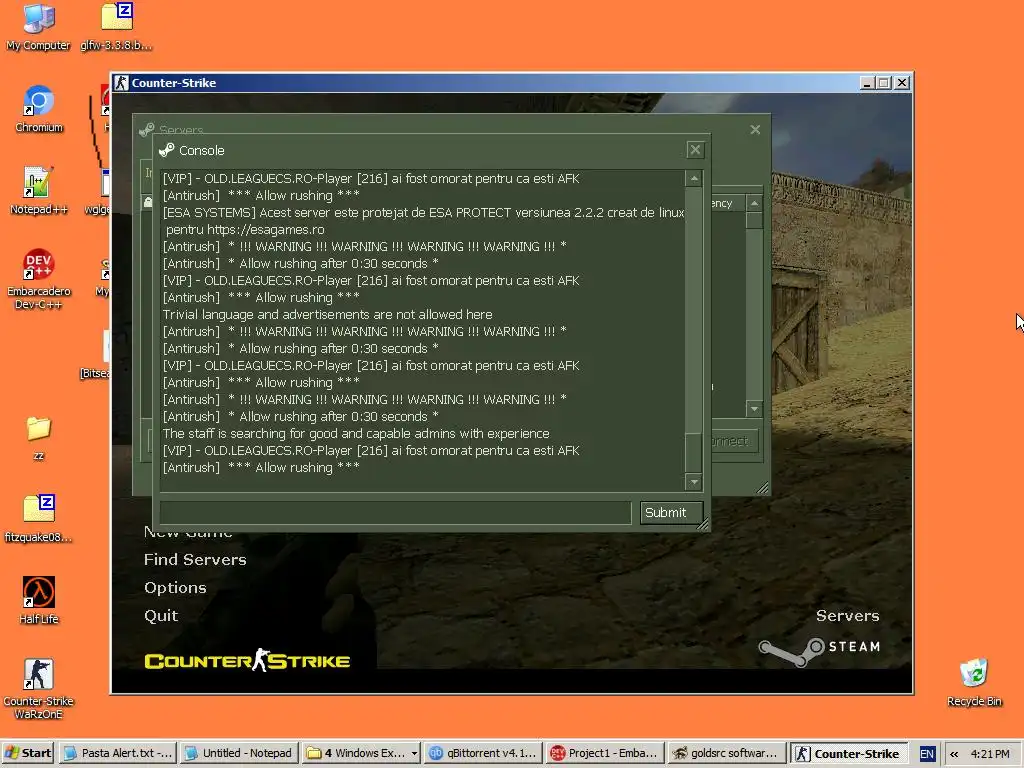The height and width of the screenshot is (768, 1024).
Task: Click esagames.ro URL line in console
Action: (244, 230)
